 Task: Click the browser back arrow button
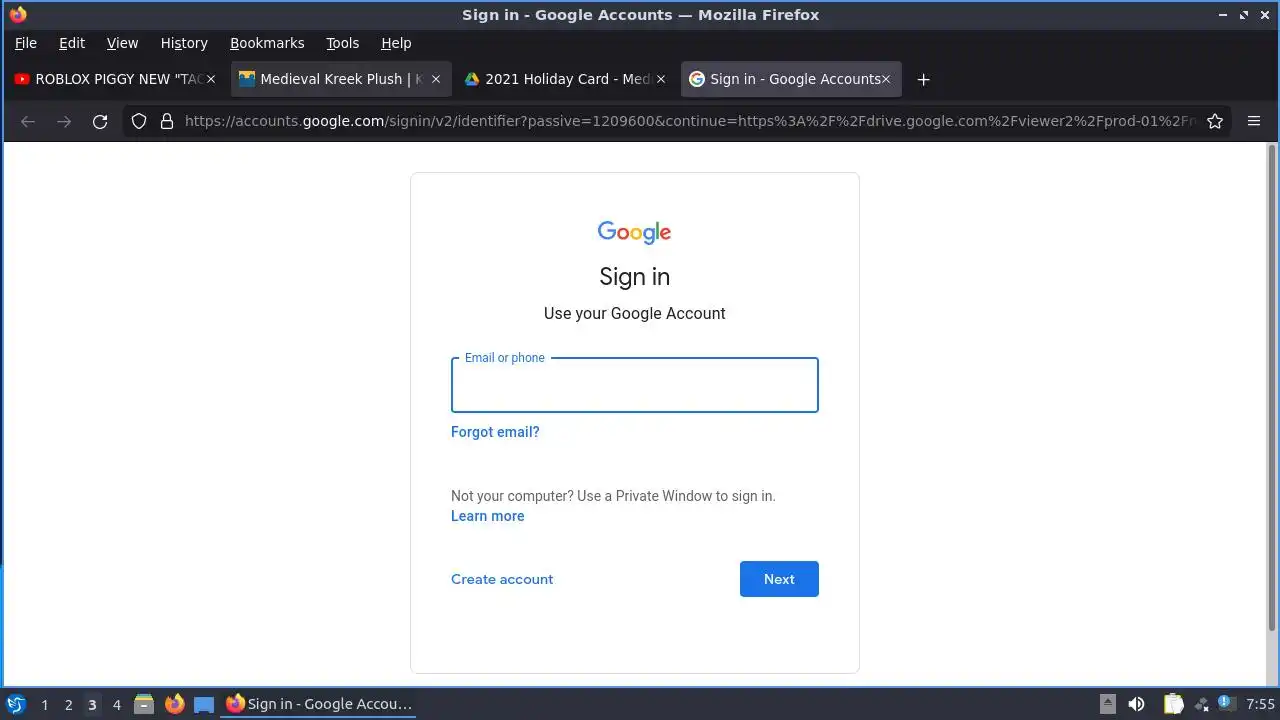click(28, 121)
